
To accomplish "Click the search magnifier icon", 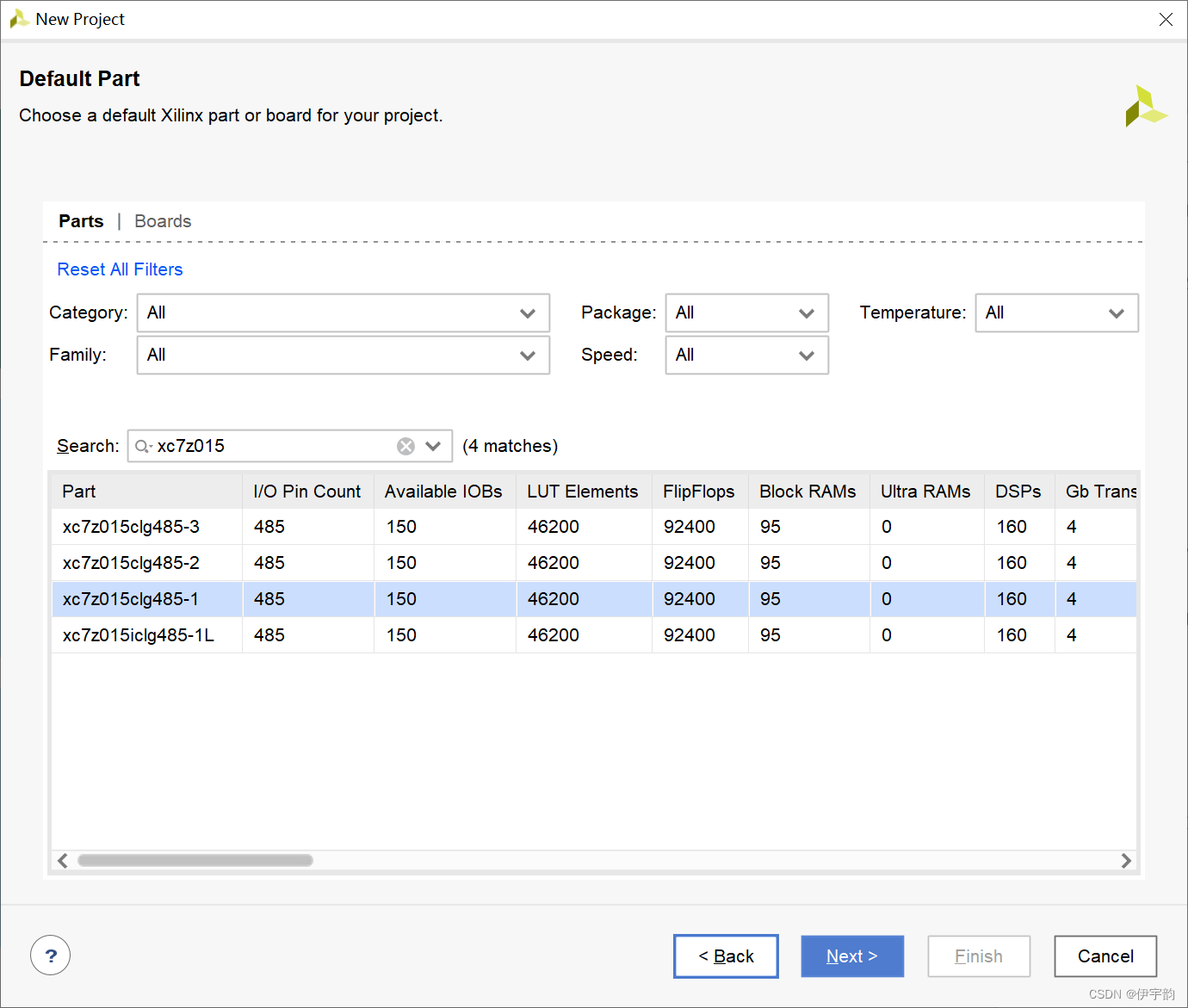I will tap(143, 446).
